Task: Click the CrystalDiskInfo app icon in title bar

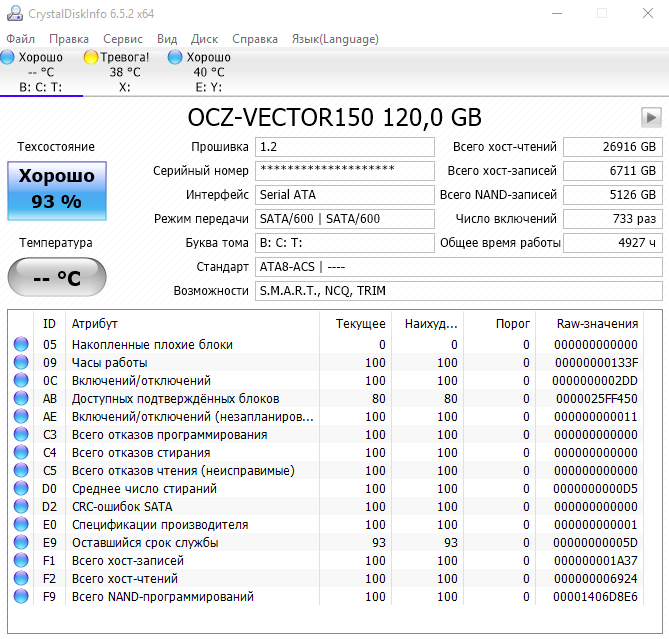Action: (15, 13)
